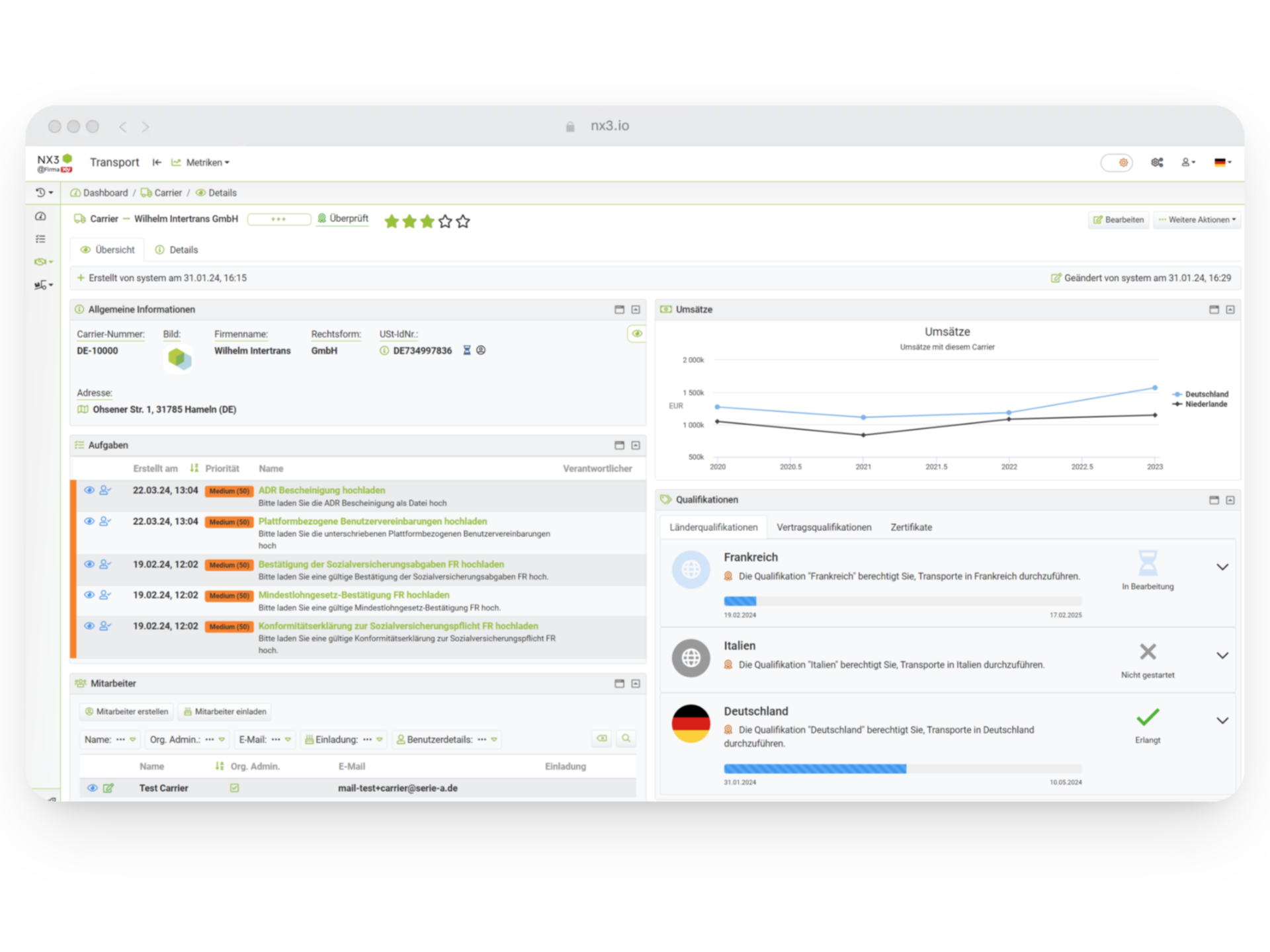
Task: Click the search icon in Mitarbeiter filters
Action: pos(626,738)
